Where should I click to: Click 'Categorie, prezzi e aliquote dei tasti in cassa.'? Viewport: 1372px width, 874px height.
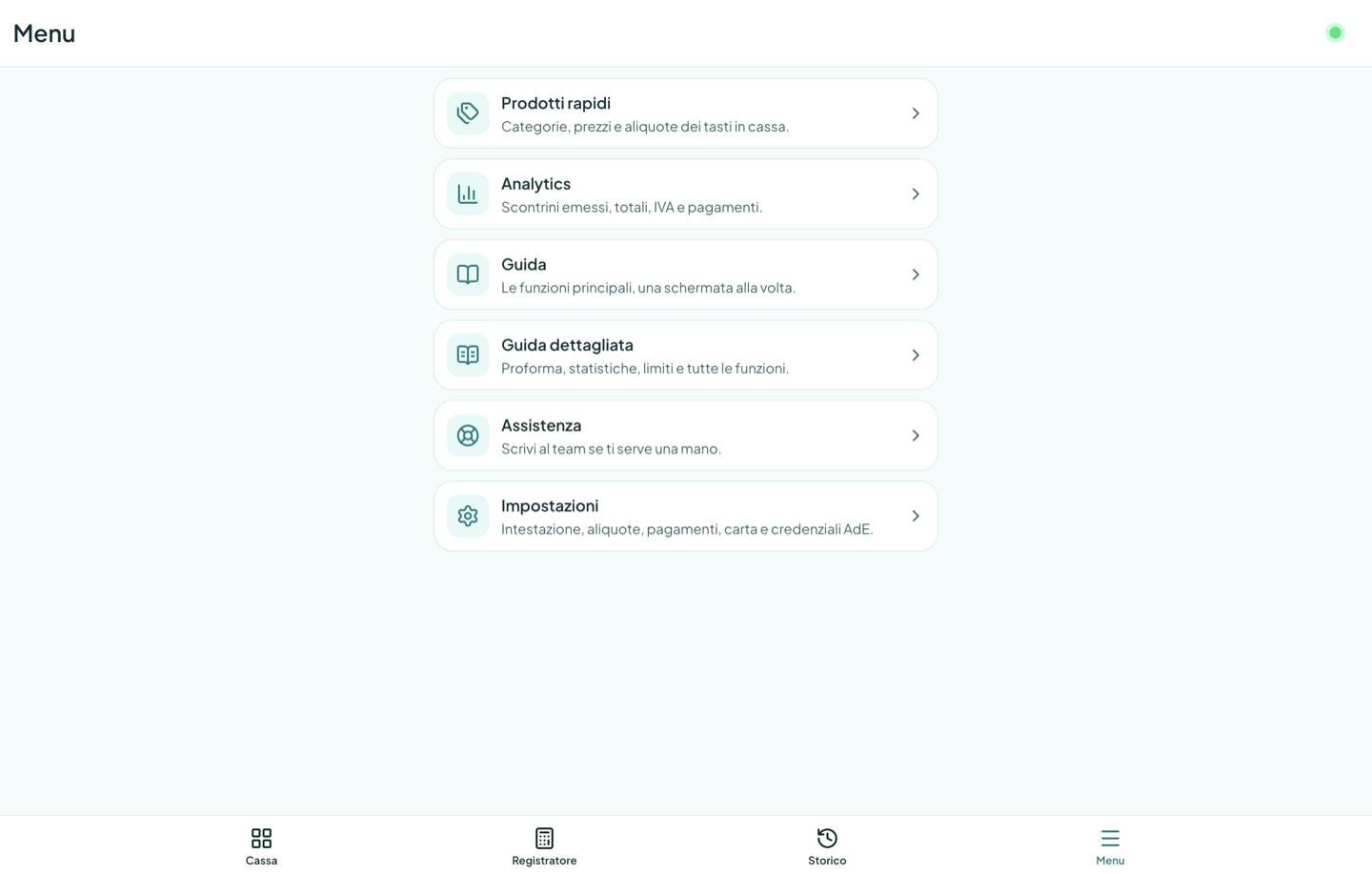pyautogui.click(x=645, y=127)
